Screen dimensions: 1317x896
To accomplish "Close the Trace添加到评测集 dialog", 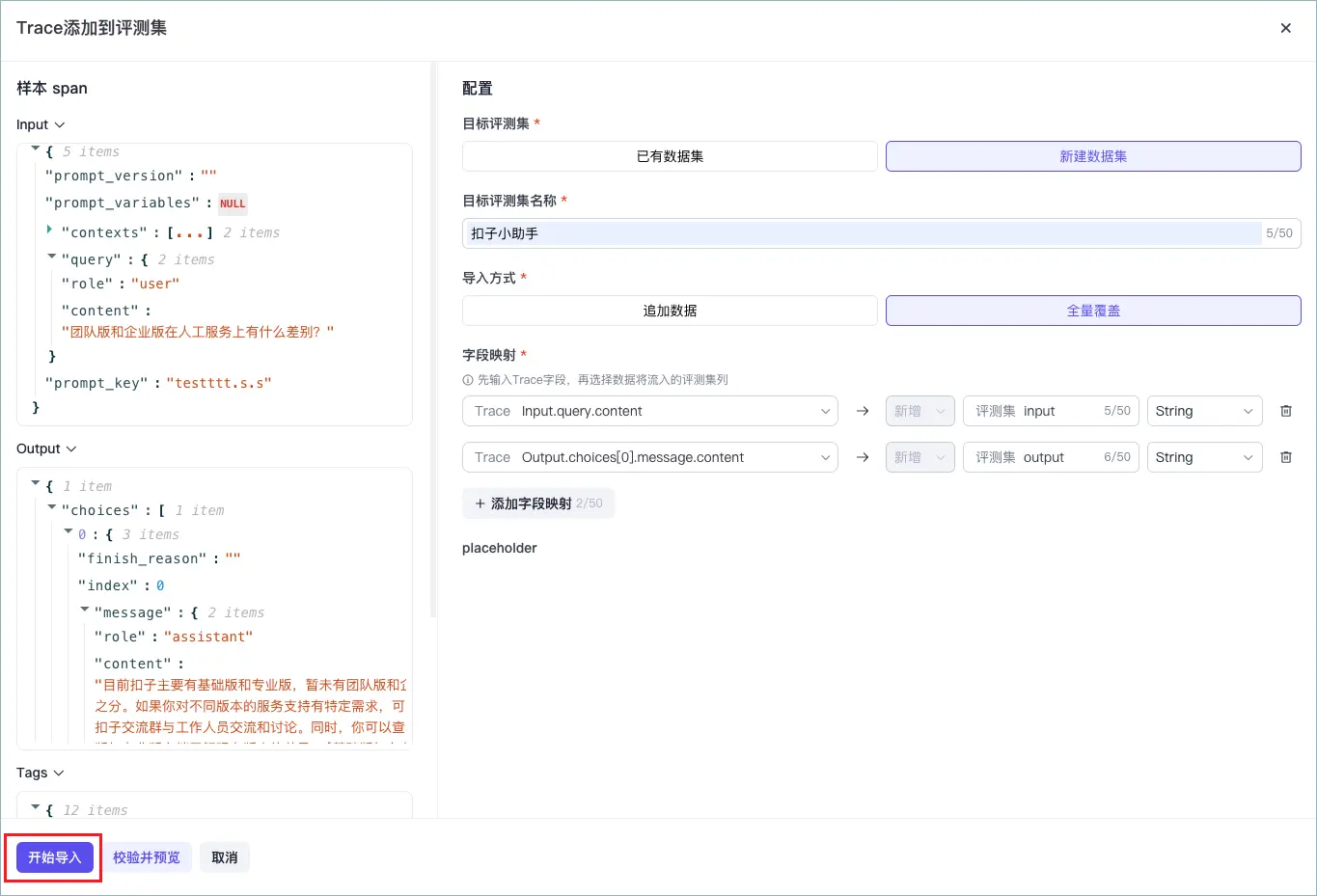I will coord(1285,28).
